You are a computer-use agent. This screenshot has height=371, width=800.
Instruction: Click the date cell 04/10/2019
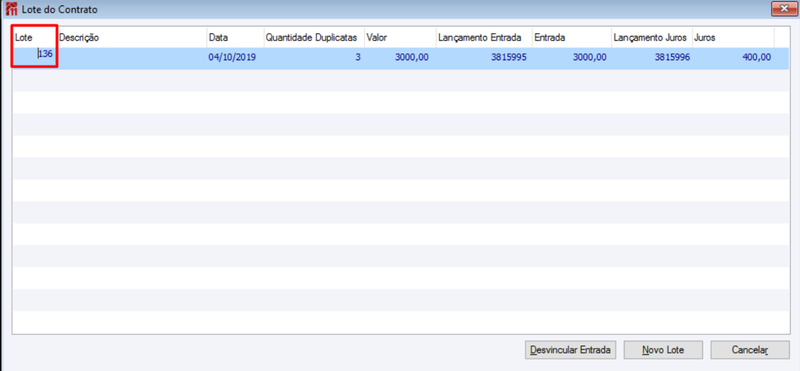click(235, 58)
